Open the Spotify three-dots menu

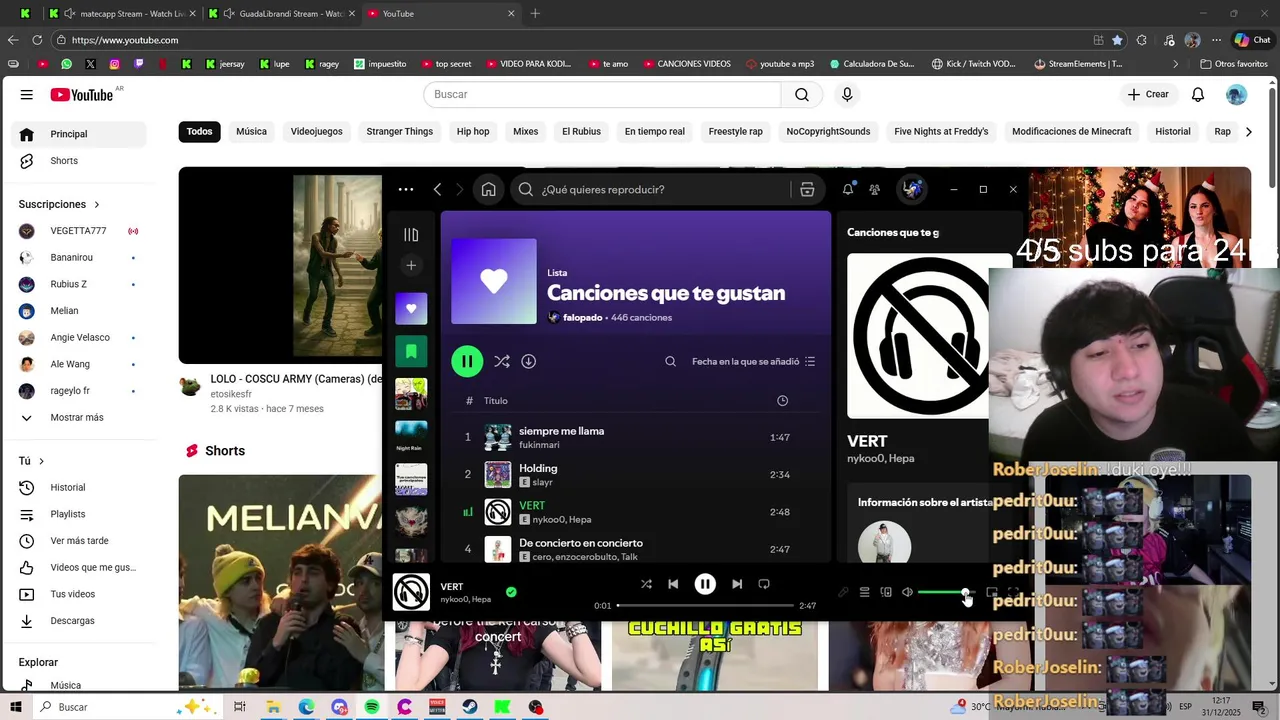click(406, 189)
